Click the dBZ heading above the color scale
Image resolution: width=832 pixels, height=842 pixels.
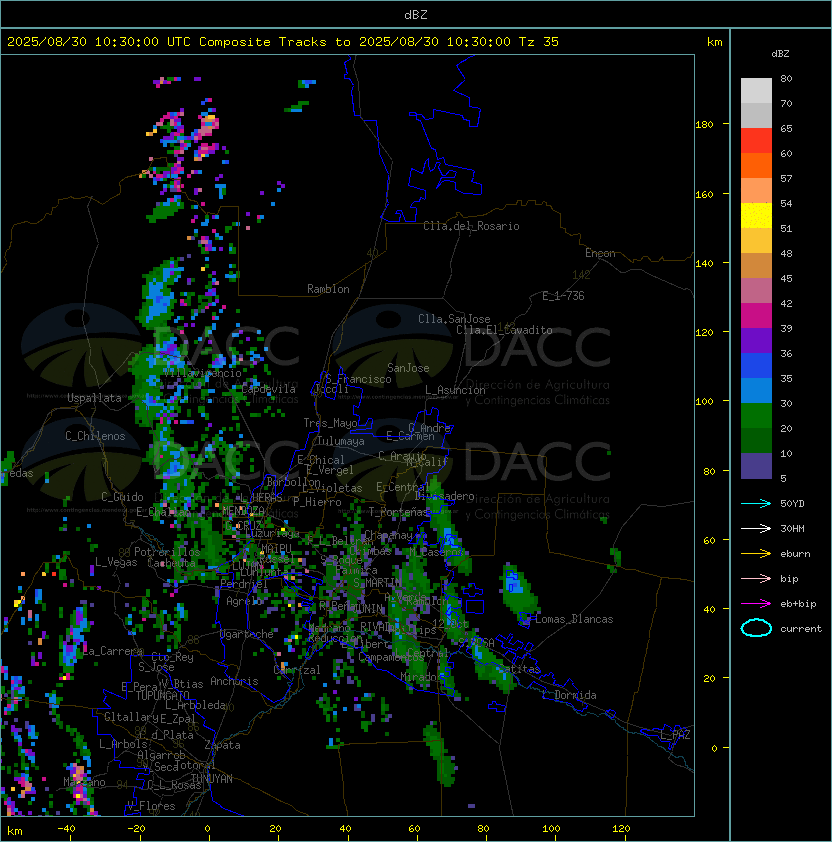point(780,54)
